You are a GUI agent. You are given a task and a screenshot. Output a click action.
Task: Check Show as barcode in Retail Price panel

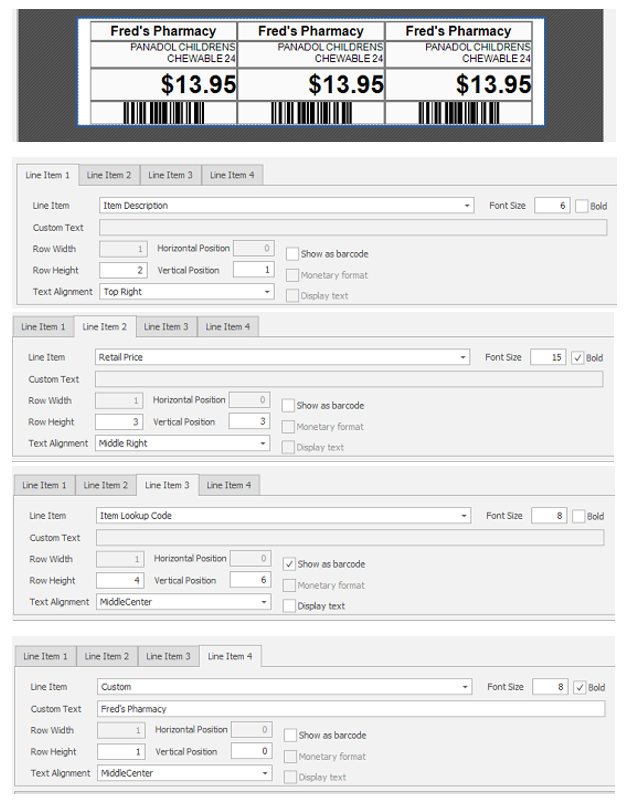click(288, 406)
